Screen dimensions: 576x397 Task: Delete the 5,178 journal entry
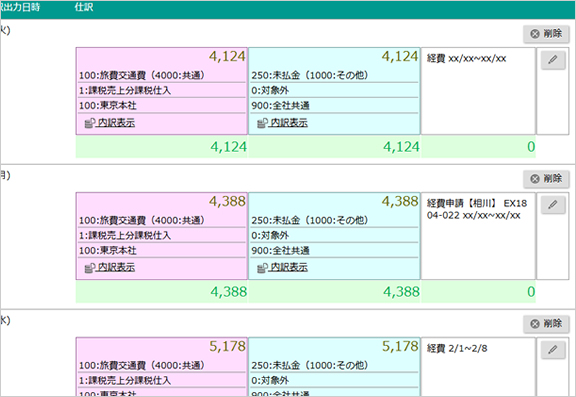[546, 324]
